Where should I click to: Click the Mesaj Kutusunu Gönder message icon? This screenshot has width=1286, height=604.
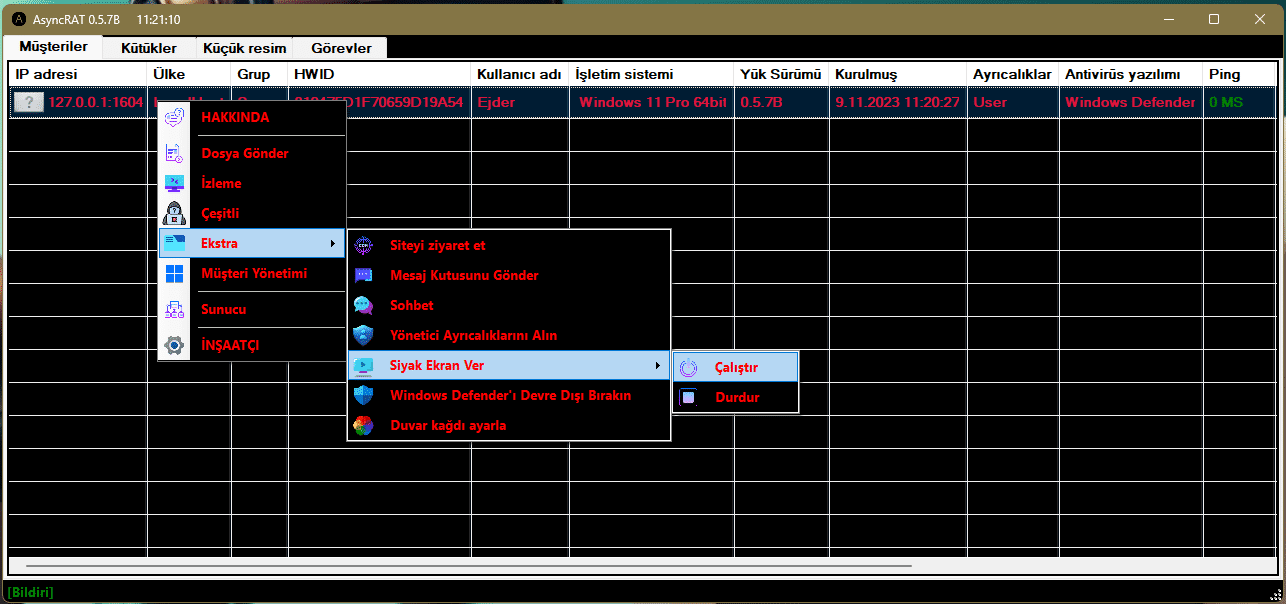(x=363, y=275)
